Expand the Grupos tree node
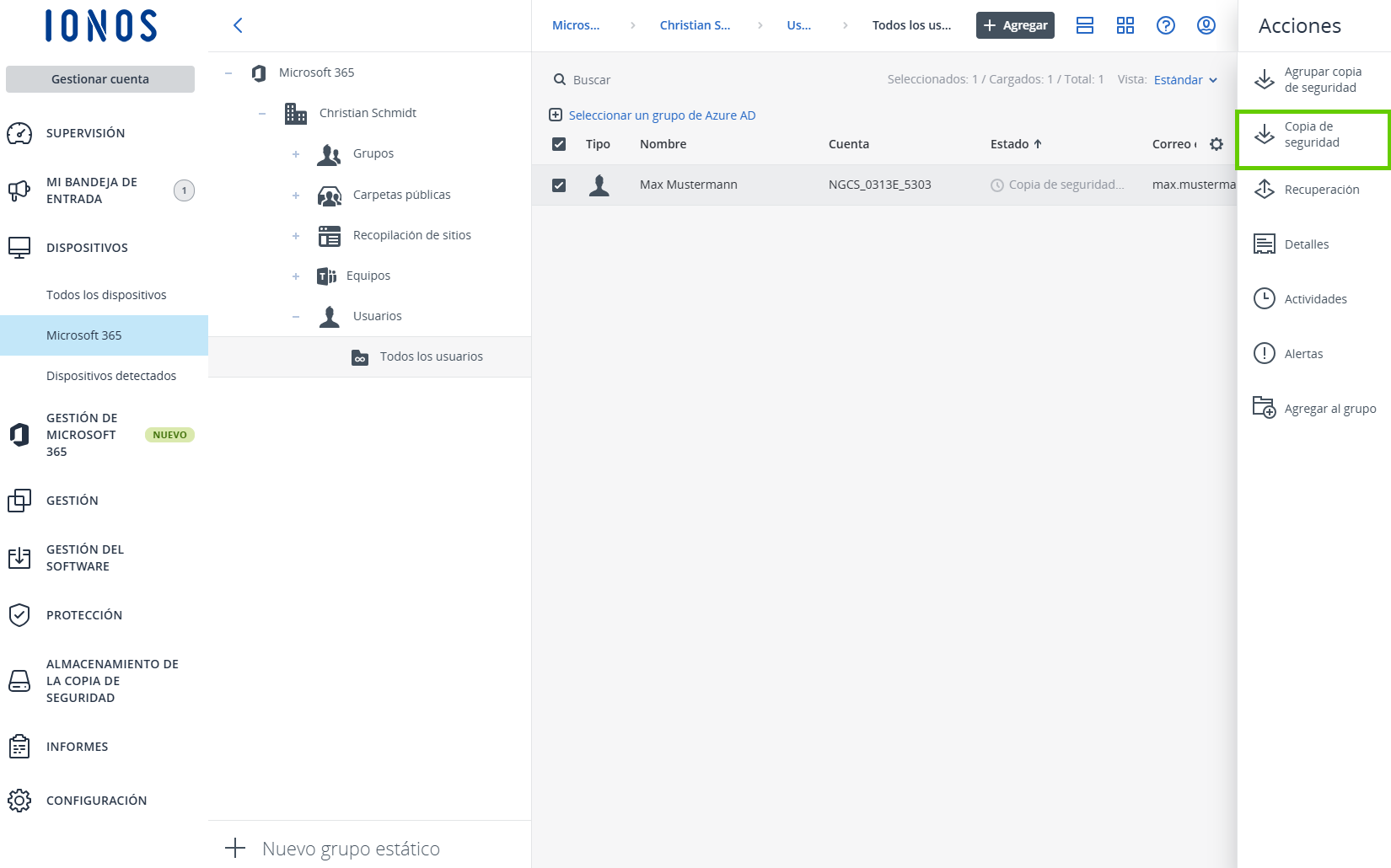 [x=296, y=154]
